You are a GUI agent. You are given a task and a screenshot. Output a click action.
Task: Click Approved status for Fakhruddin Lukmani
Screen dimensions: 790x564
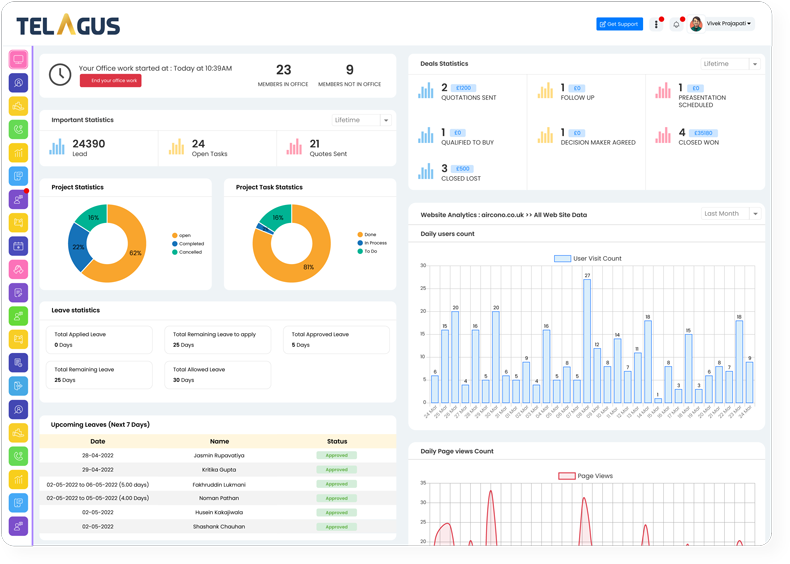(337, 484)
